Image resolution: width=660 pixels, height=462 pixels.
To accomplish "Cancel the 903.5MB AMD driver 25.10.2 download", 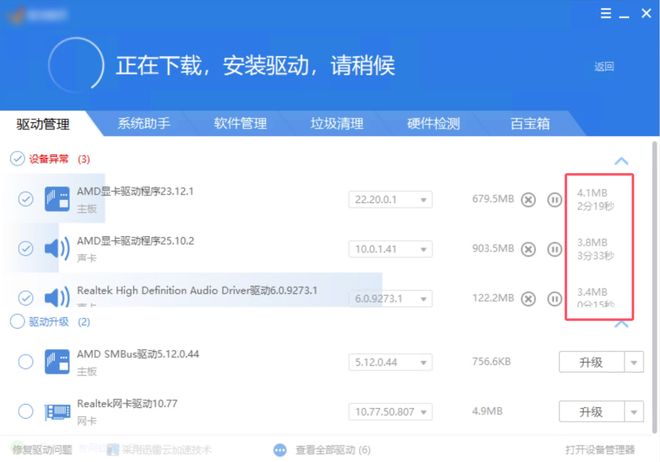I will [x=528, y=249].
